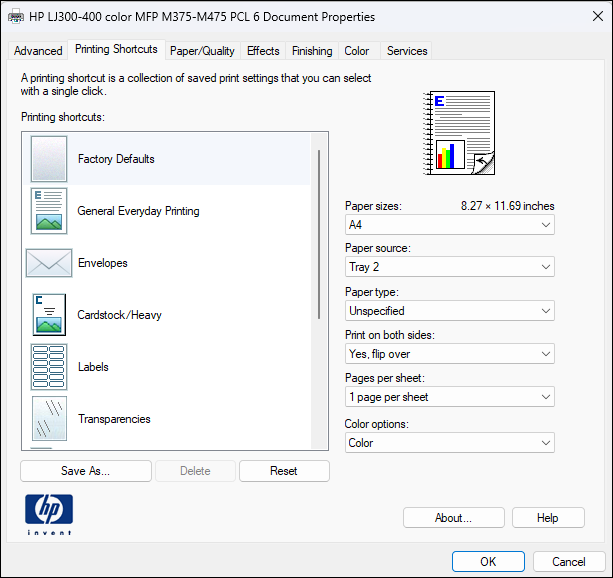Click the document preview image

(x=459, y=133)
